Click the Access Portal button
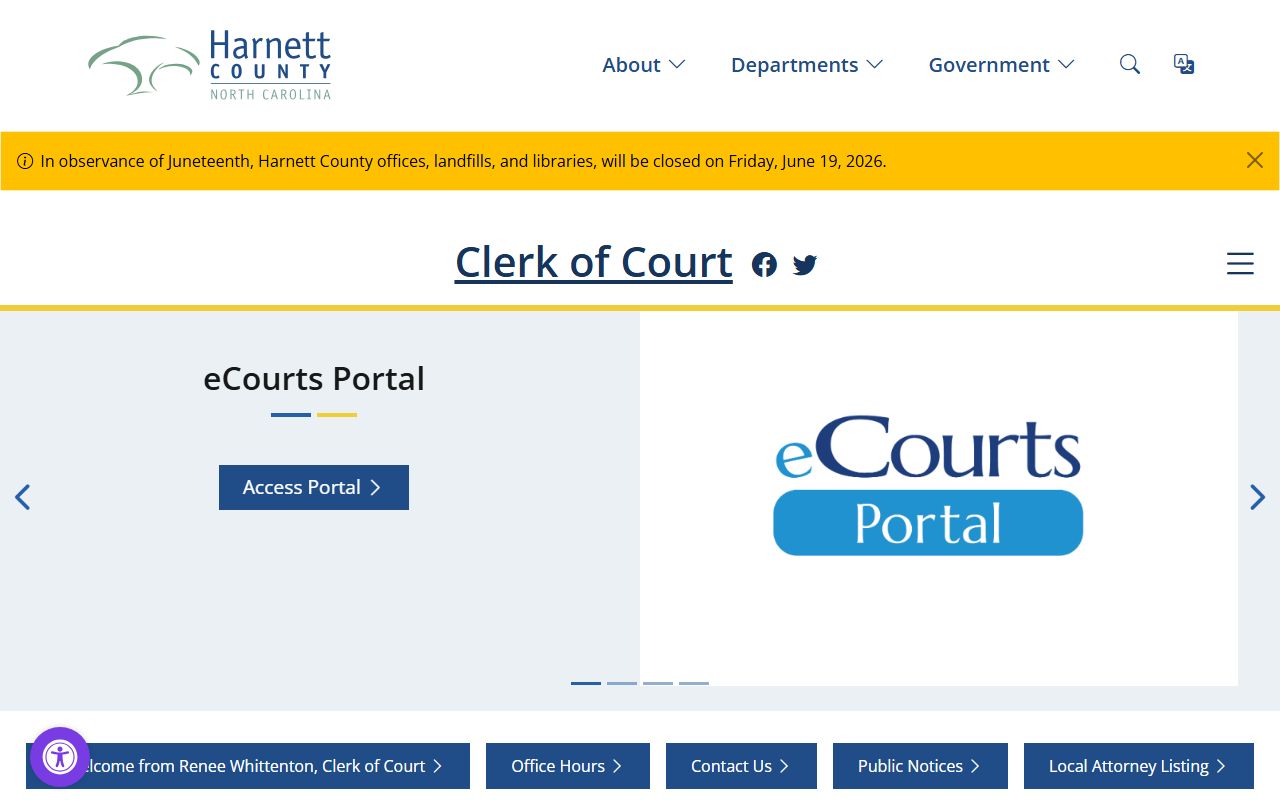 coord(314,487)
